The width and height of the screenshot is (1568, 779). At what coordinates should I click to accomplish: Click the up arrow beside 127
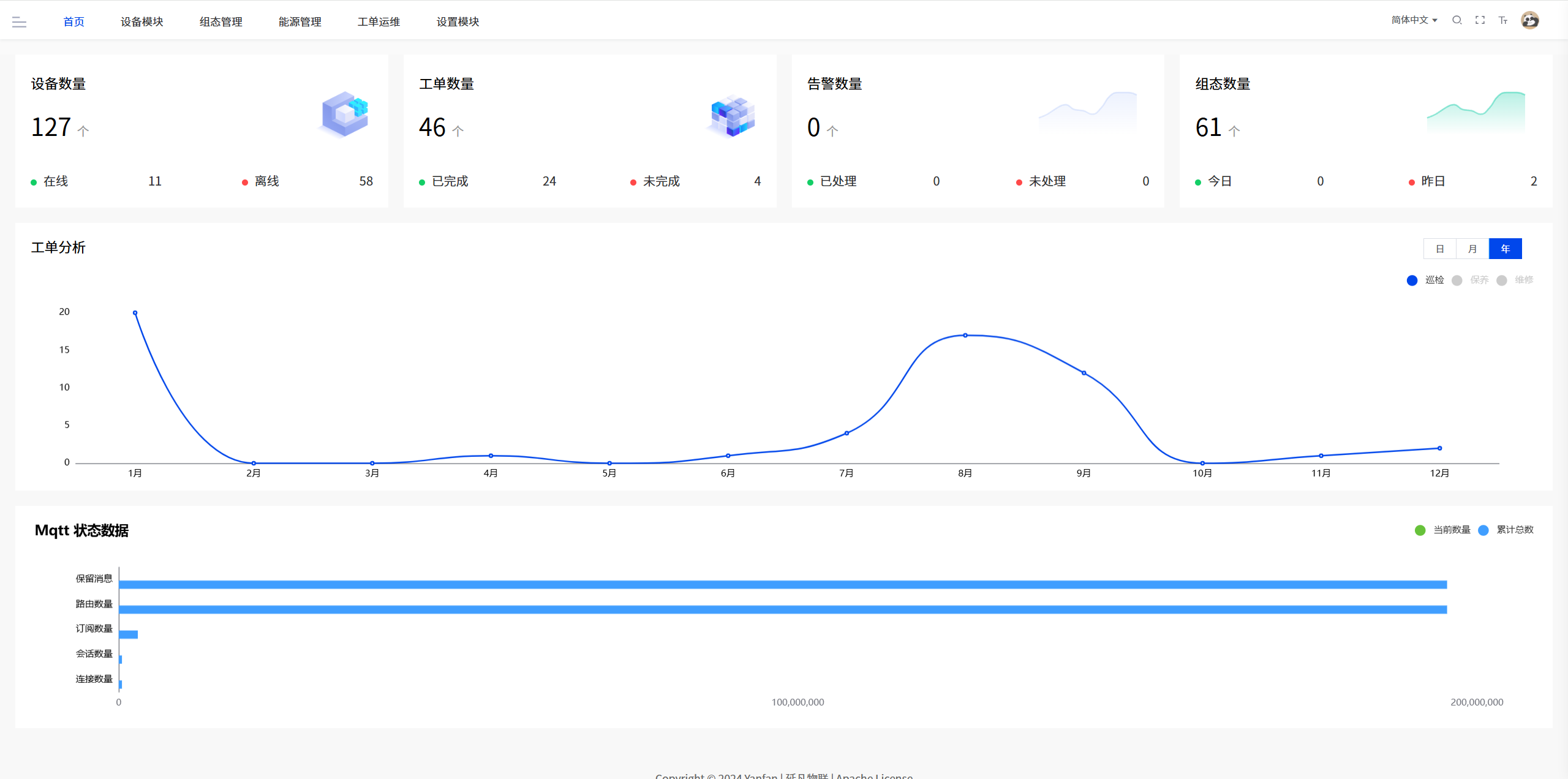pyautogui.click(x=83, y=130)
